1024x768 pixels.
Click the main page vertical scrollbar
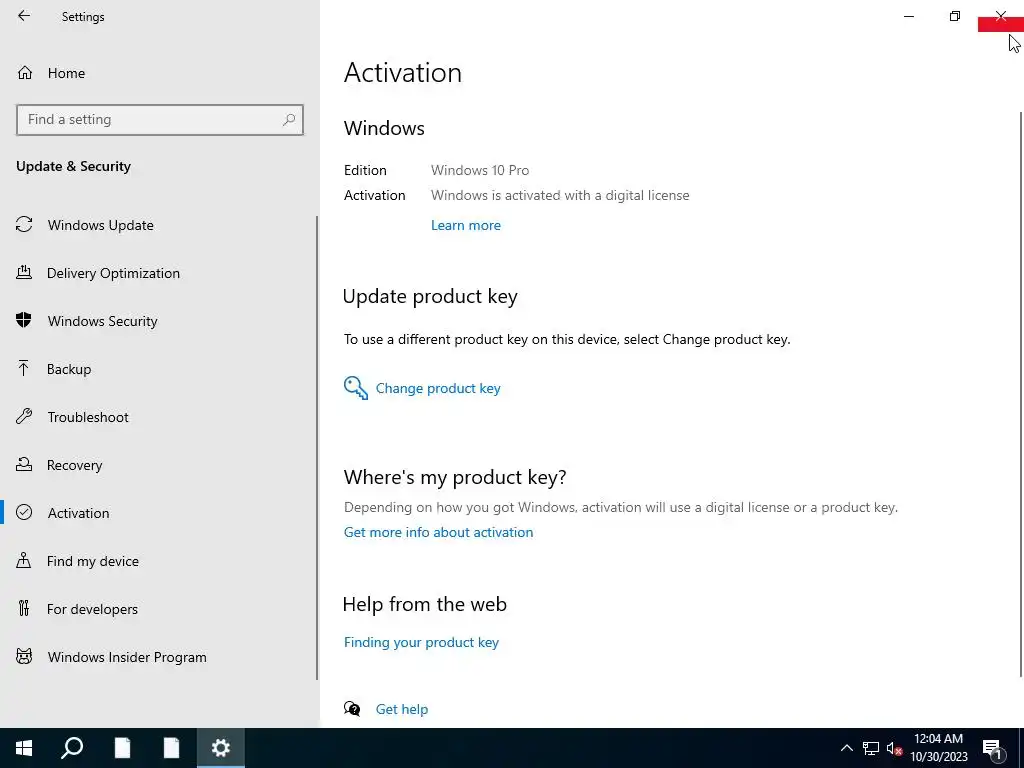1020,394
